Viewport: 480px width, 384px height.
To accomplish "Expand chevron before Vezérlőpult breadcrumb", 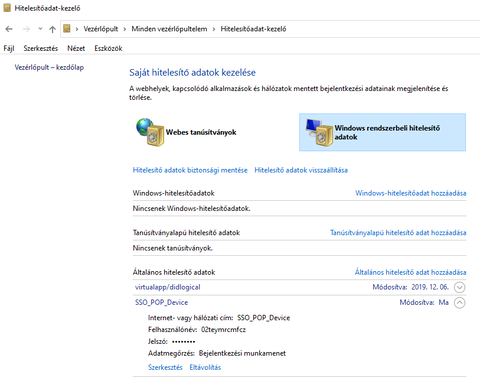I will (77, 29).
